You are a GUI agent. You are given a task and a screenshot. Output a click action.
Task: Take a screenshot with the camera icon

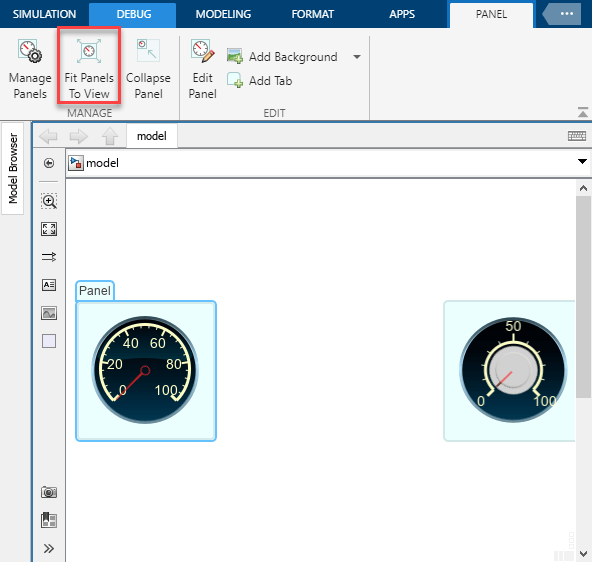coord(49,492)
